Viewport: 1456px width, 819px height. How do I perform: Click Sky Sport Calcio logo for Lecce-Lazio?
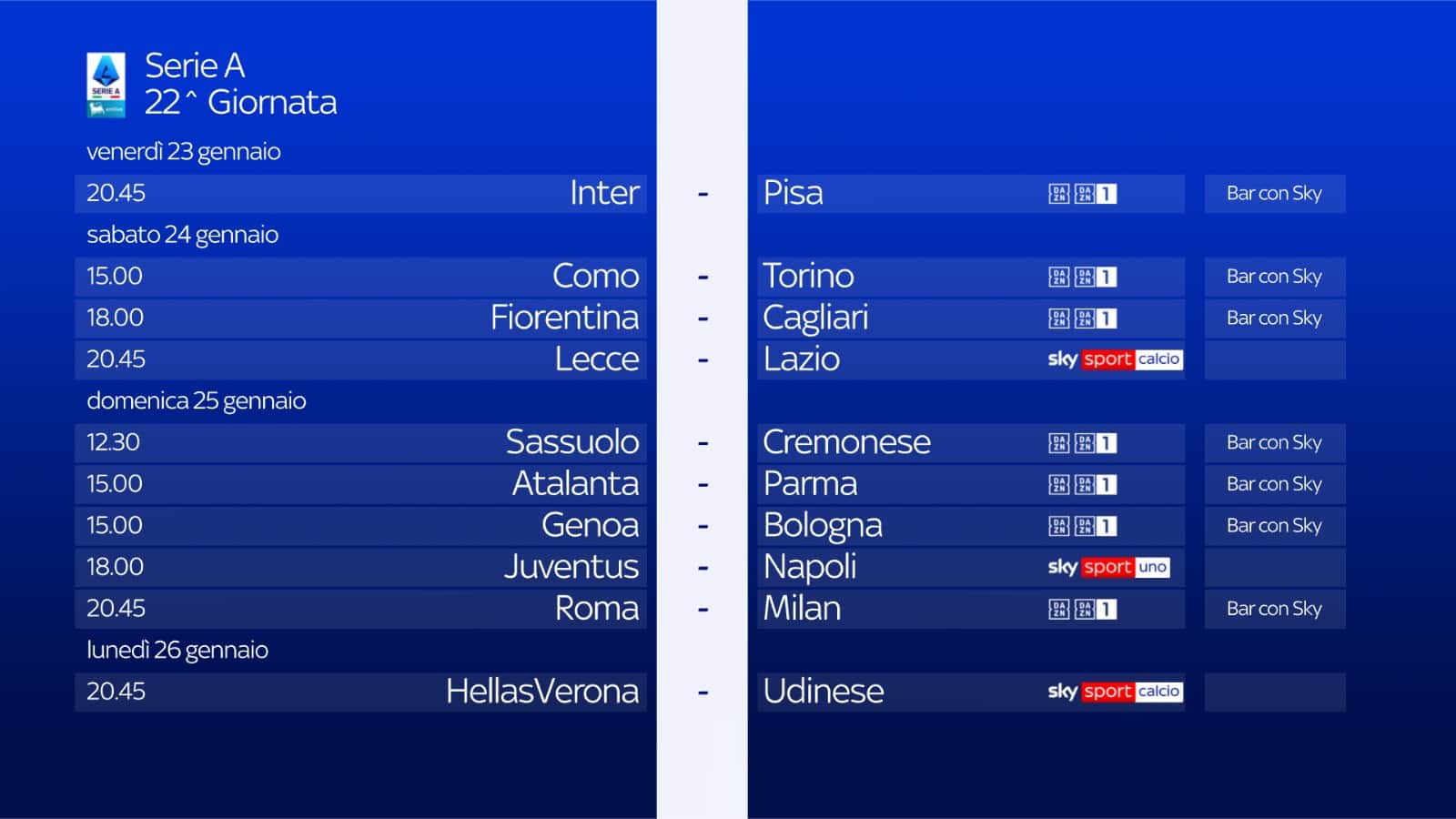tap(1115, 359)
